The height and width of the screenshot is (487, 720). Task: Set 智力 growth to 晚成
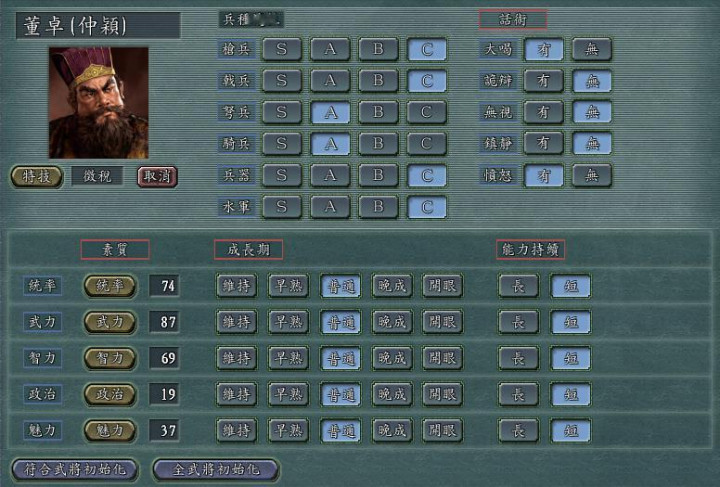tap(392, 358)
